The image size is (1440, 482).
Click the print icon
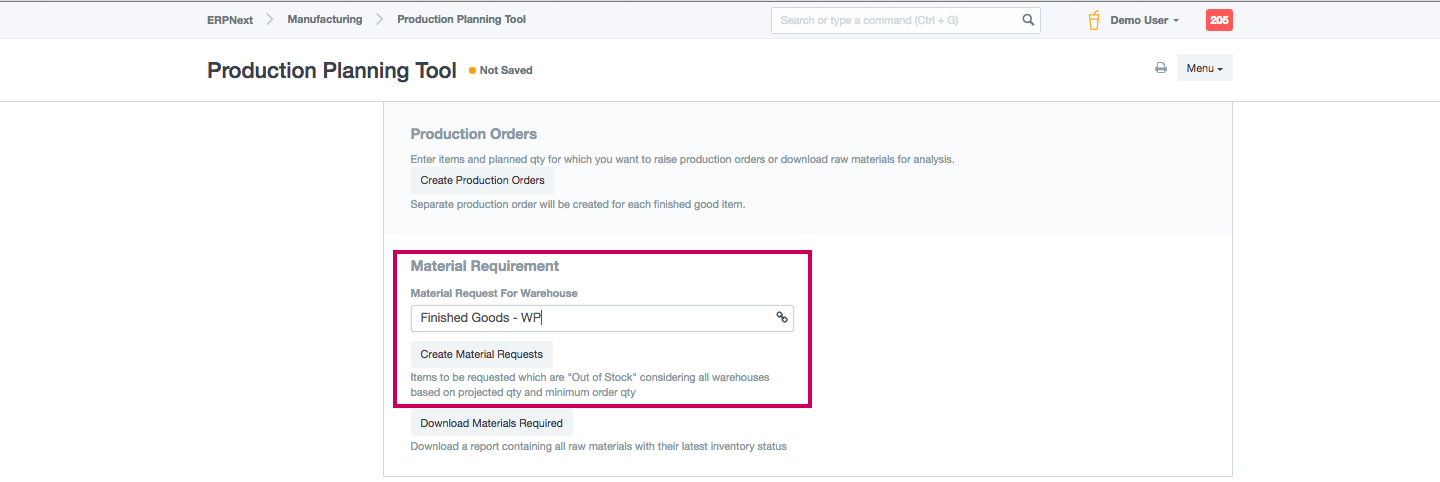[x=1161, y=68]
